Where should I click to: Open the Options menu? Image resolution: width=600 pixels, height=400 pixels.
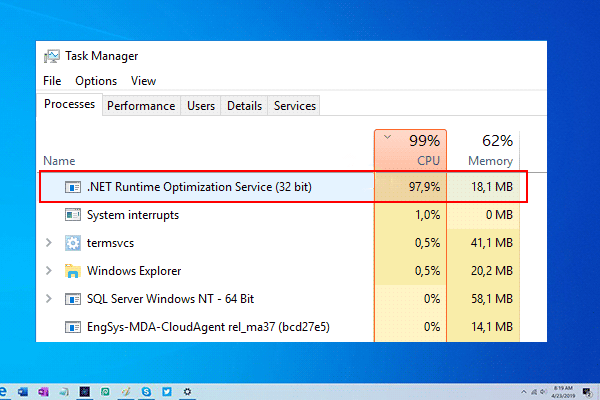point(96,81)
